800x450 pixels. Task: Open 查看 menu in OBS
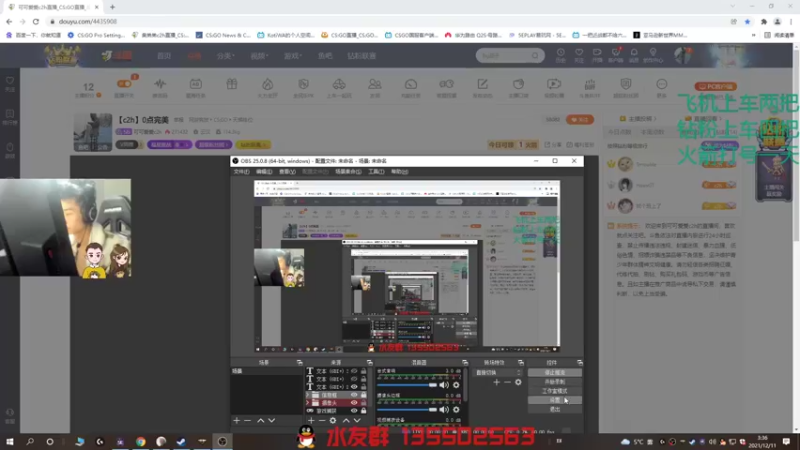[x=287, y=171]
